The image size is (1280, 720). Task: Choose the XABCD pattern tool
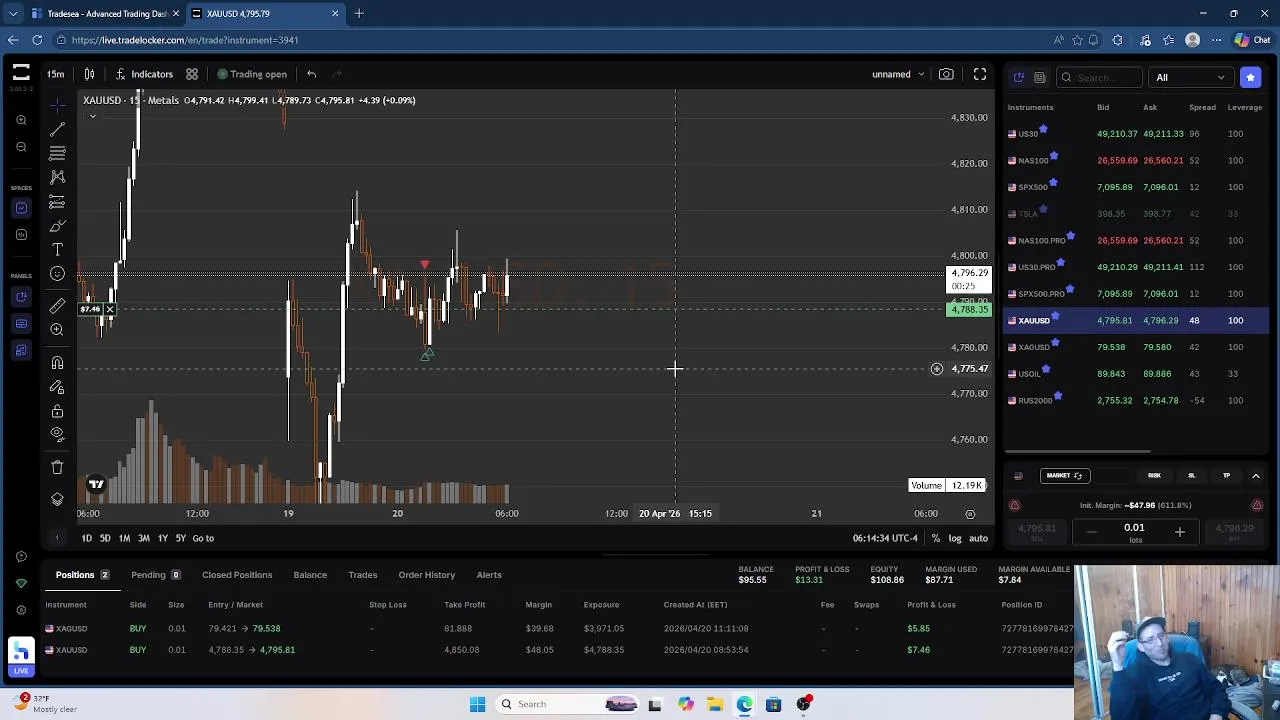pyautogui.click(x=57, y=177)
